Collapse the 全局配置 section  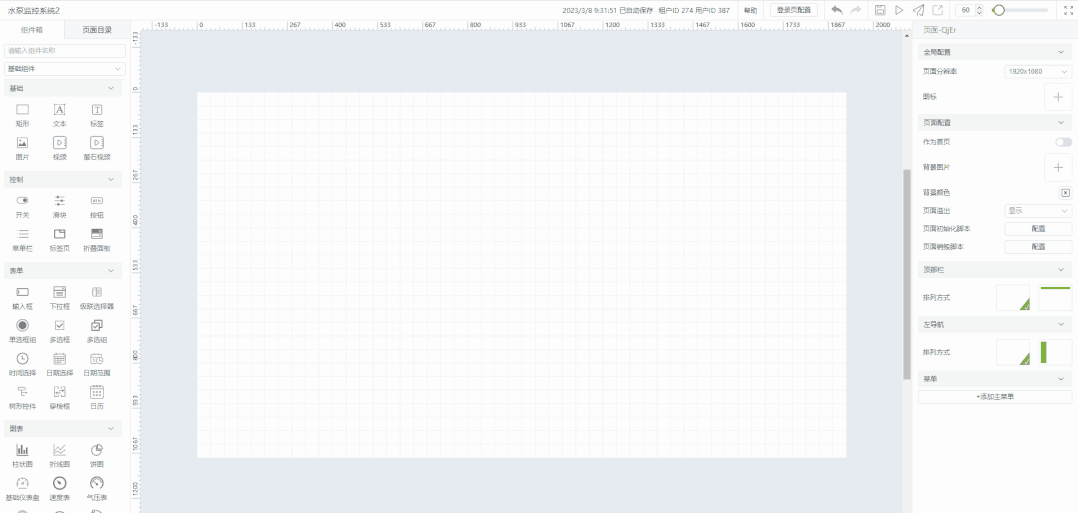click(1061, 52)
